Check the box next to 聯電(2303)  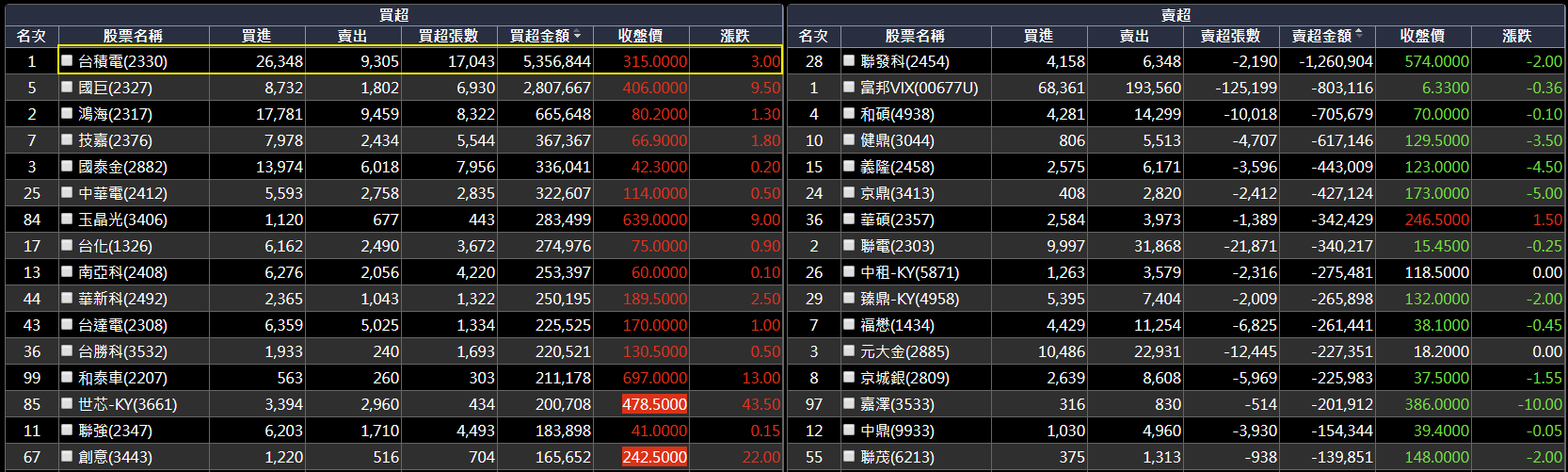(849, 245)
